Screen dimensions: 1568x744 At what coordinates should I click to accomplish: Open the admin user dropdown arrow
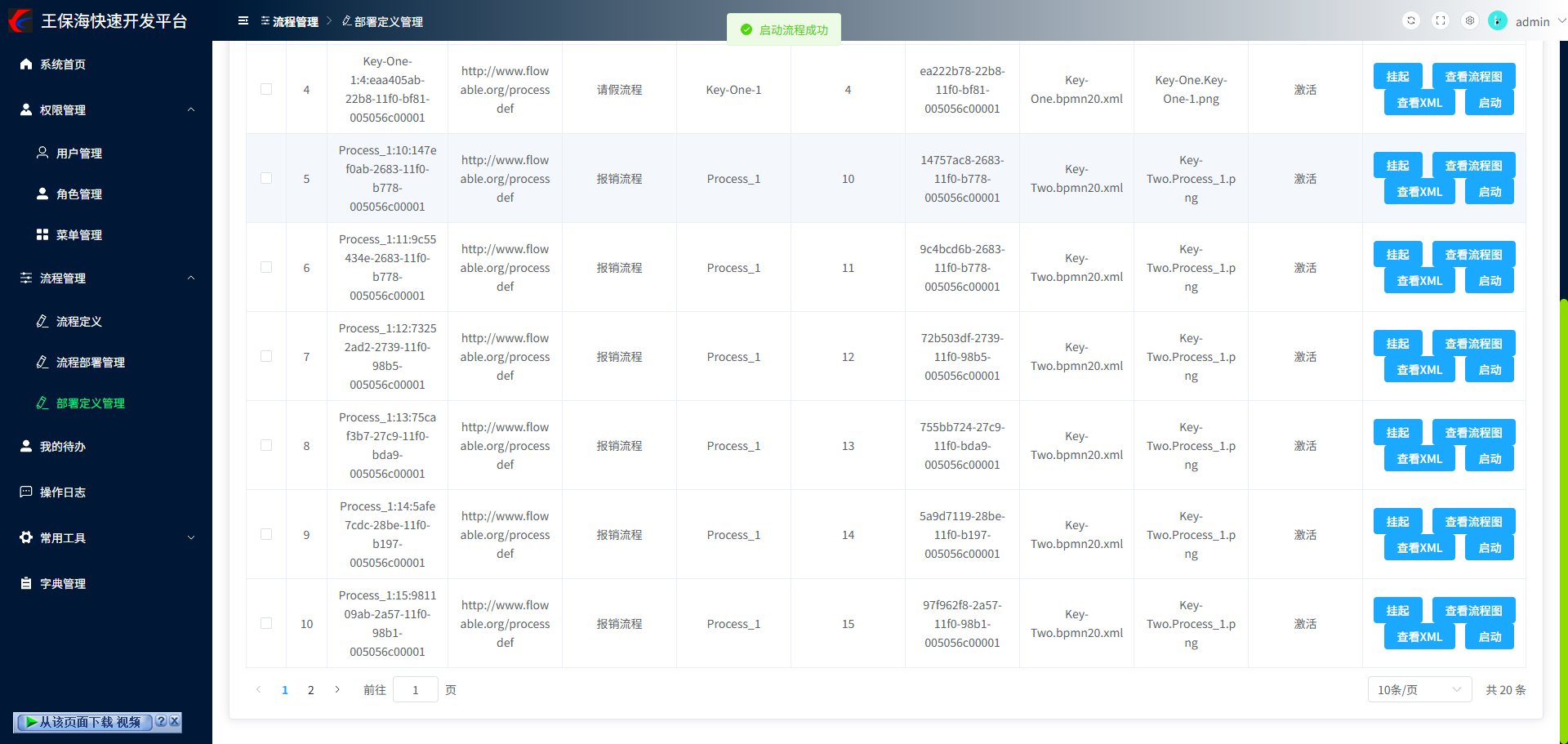pyautogui.click(x=1562, y=21)
